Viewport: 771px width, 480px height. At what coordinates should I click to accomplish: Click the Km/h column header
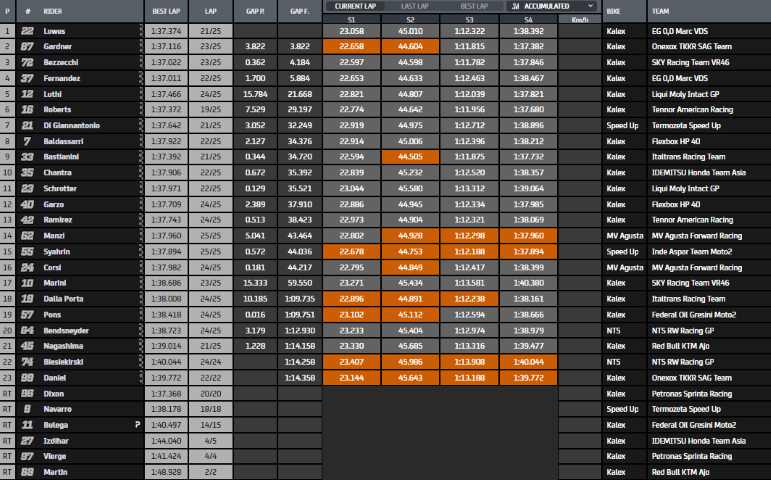[x=580, y=19]
